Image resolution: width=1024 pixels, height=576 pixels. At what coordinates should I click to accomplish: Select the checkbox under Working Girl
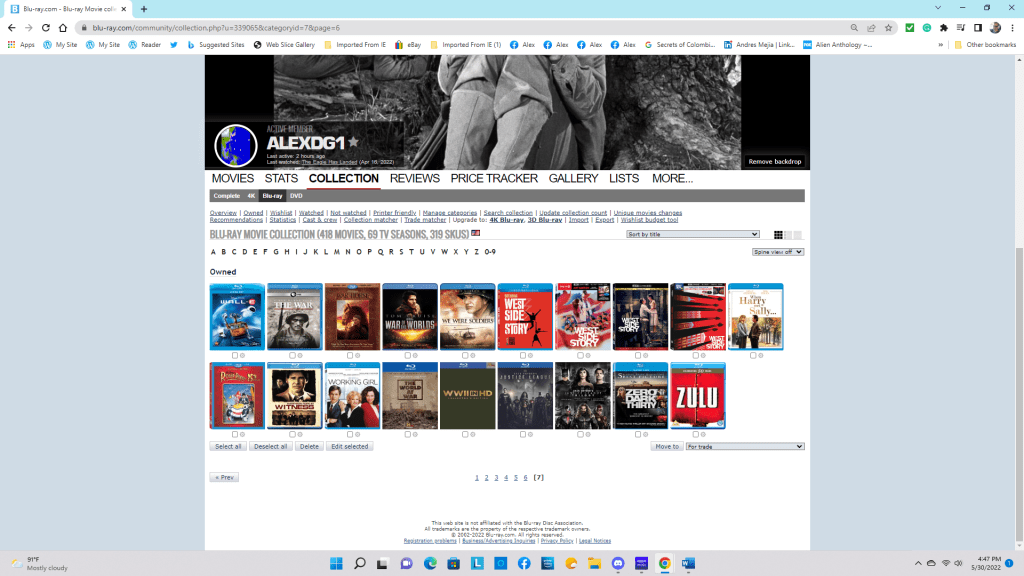click(350, 434)
